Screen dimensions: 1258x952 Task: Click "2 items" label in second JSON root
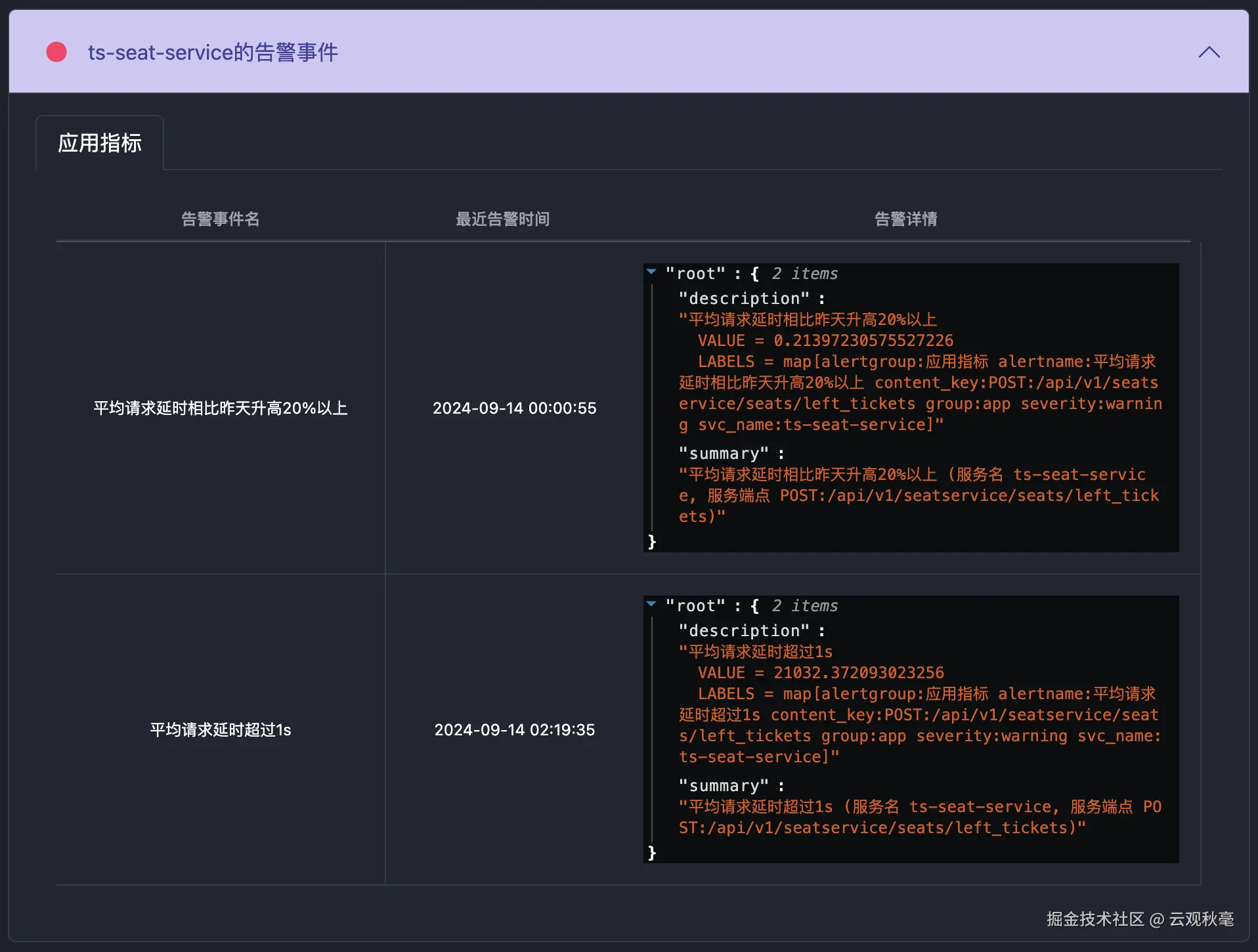click(805, 606)
